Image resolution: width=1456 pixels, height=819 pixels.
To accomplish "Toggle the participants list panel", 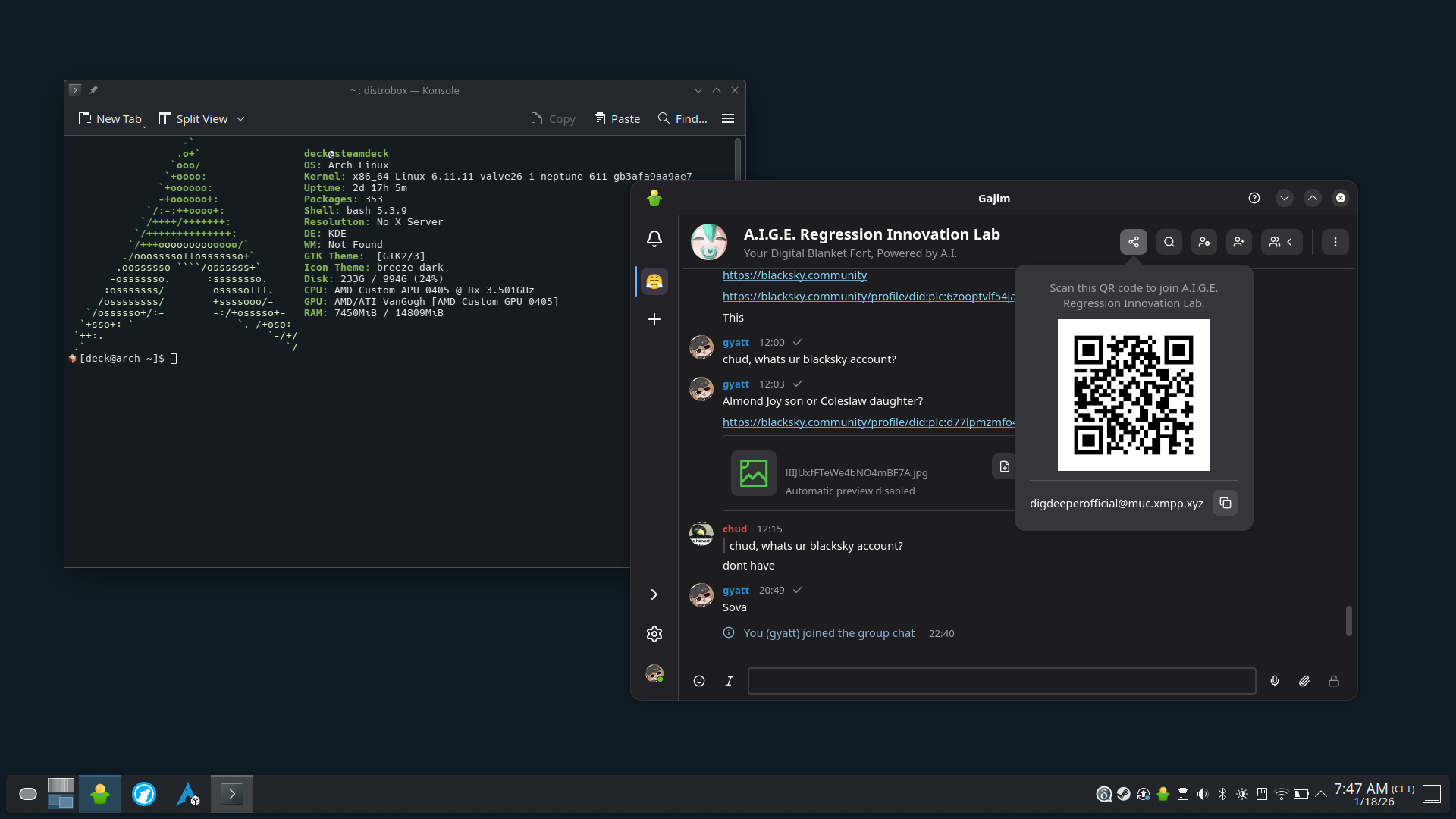I will [1281, 242].
